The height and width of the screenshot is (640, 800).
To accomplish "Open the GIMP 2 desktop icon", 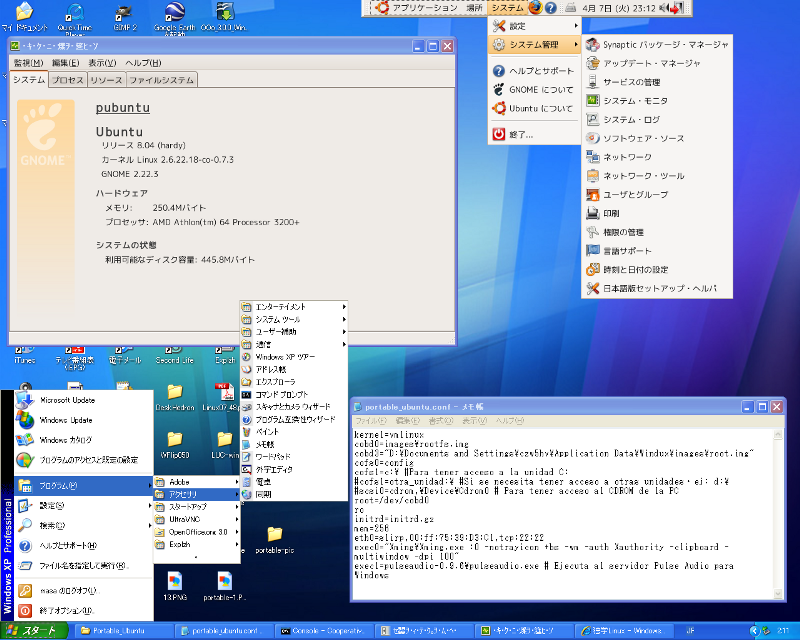I will point(124,16).
